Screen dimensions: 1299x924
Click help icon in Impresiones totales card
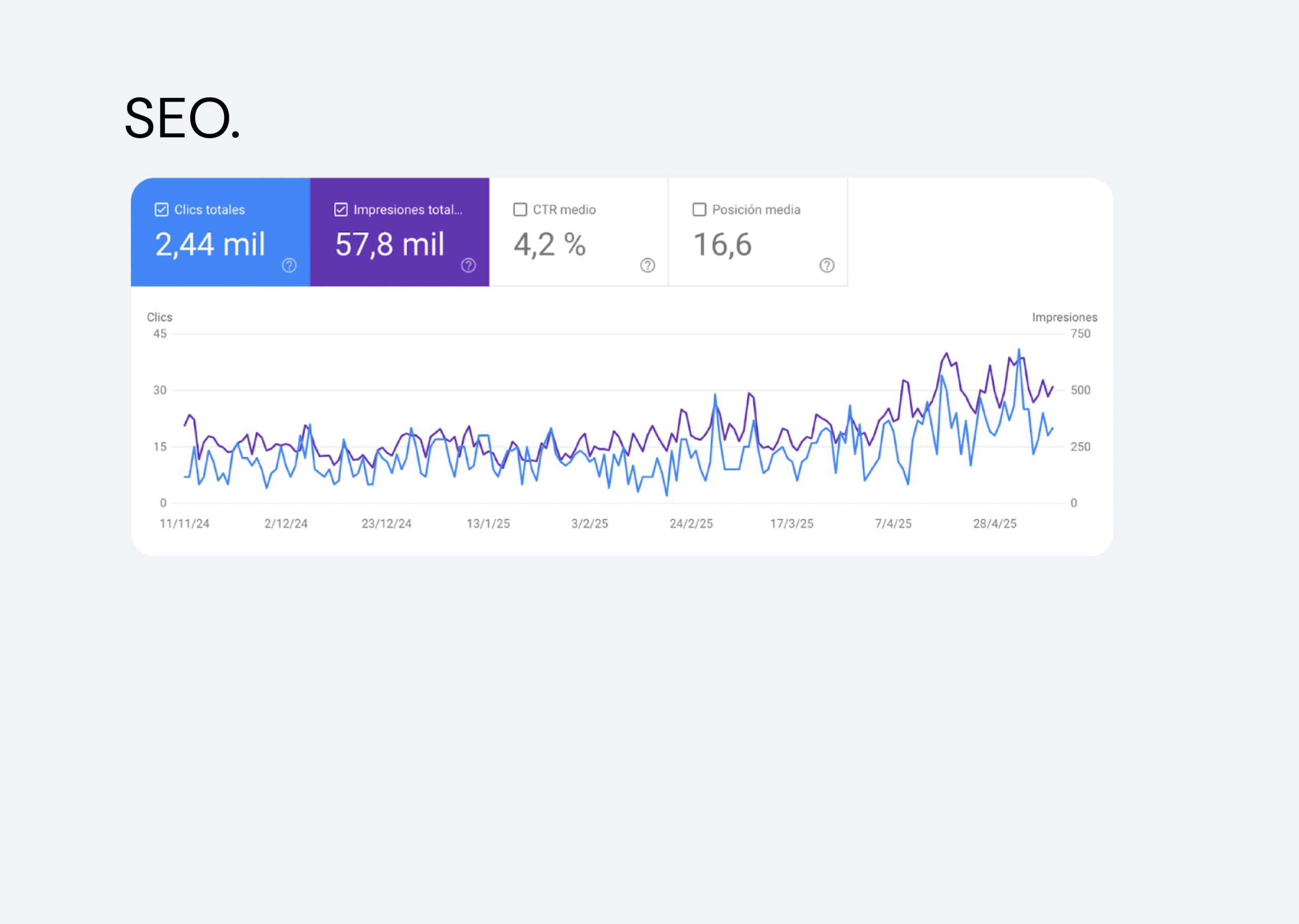[x=468, y=265]
